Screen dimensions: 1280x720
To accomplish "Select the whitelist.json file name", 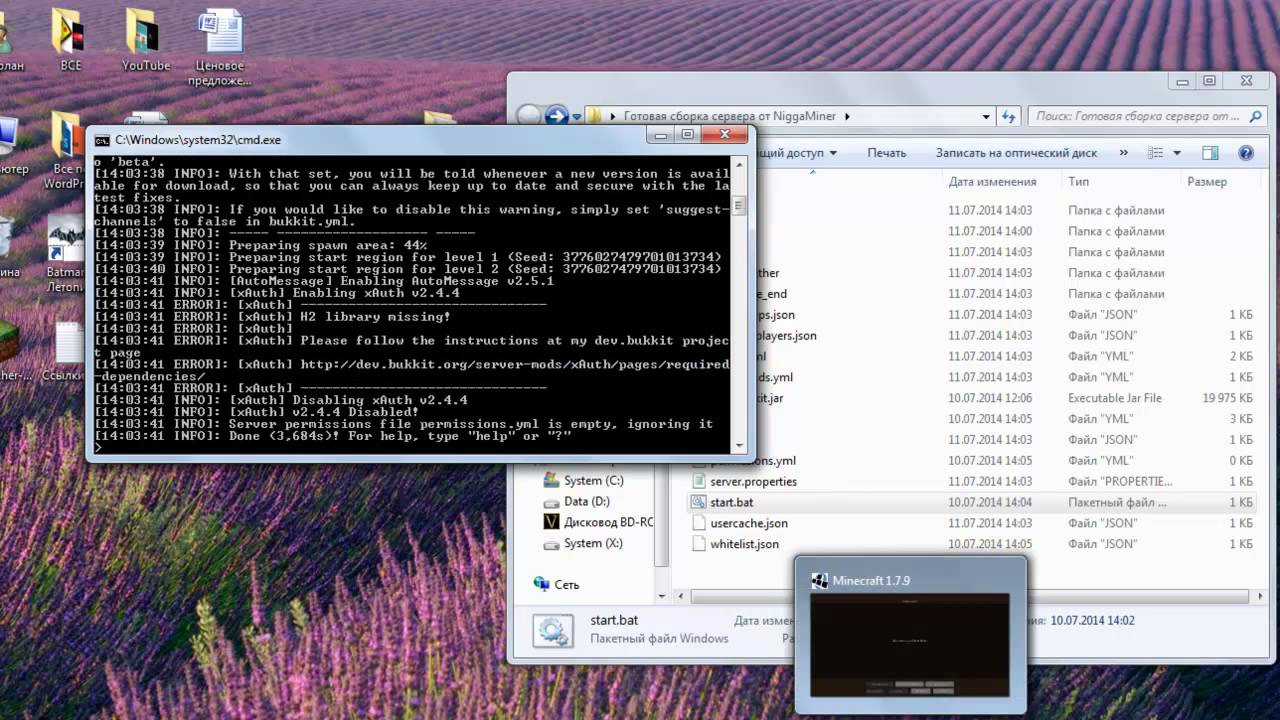I will point(744,544).
